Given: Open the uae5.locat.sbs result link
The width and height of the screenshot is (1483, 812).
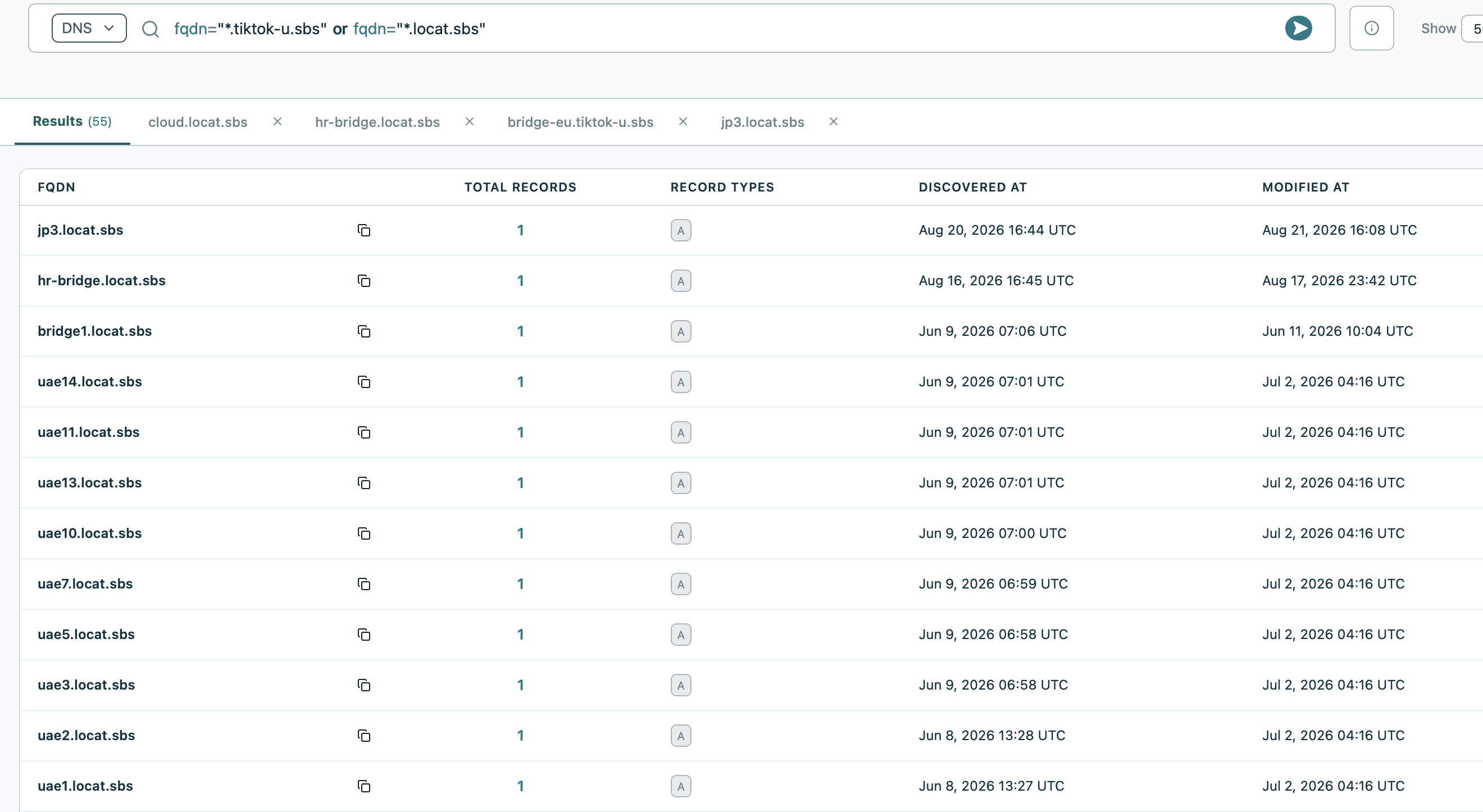Looking at the screenshot, I should pyautogui.click(x=86, y=635).
